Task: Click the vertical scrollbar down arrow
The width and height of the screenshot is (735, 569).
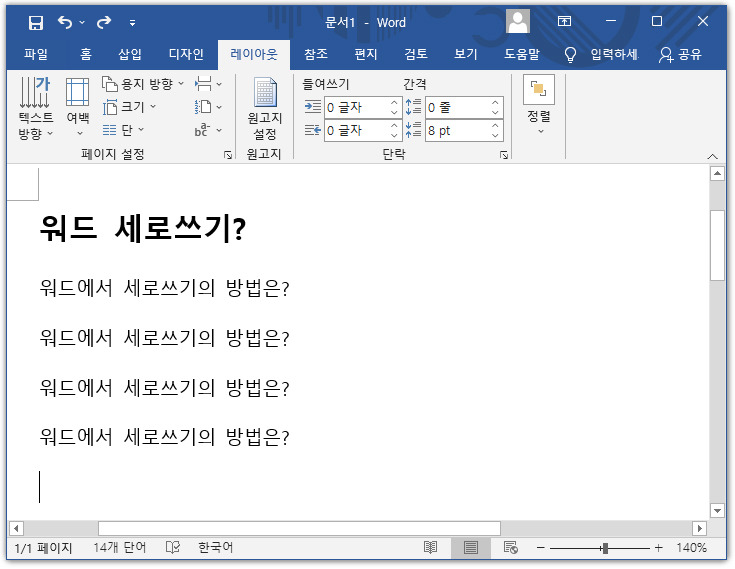Action: point(717,510)
